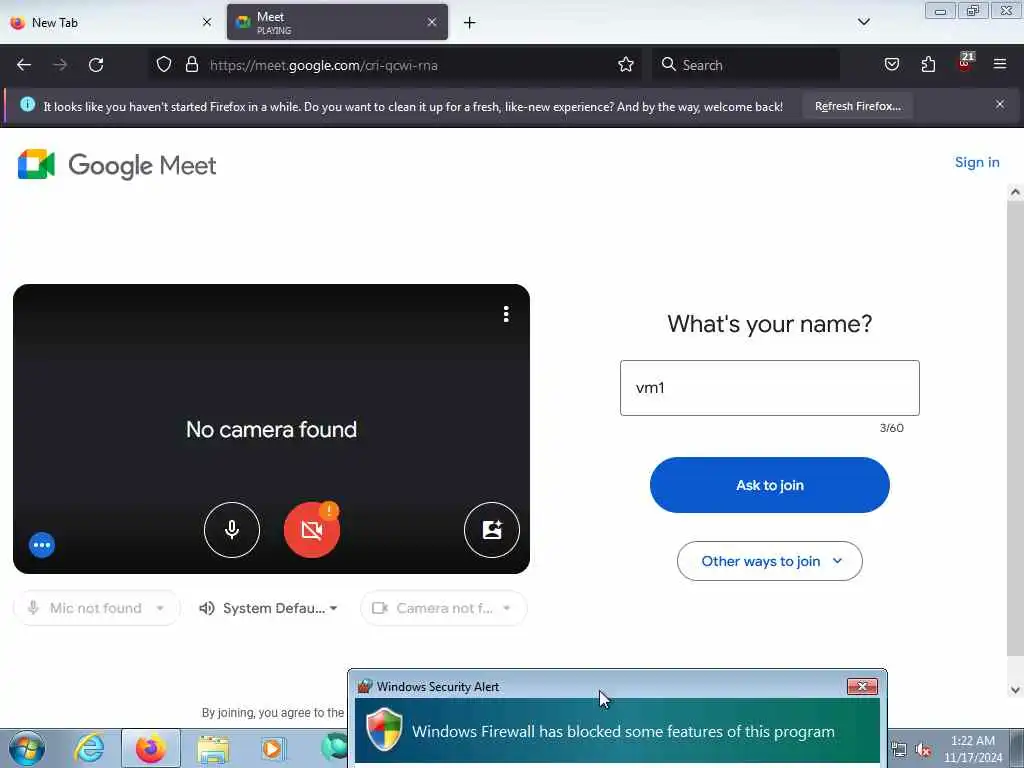Close the New Tab tab
The height and width of the screenshot is (768, 1024).
(206, 22)
